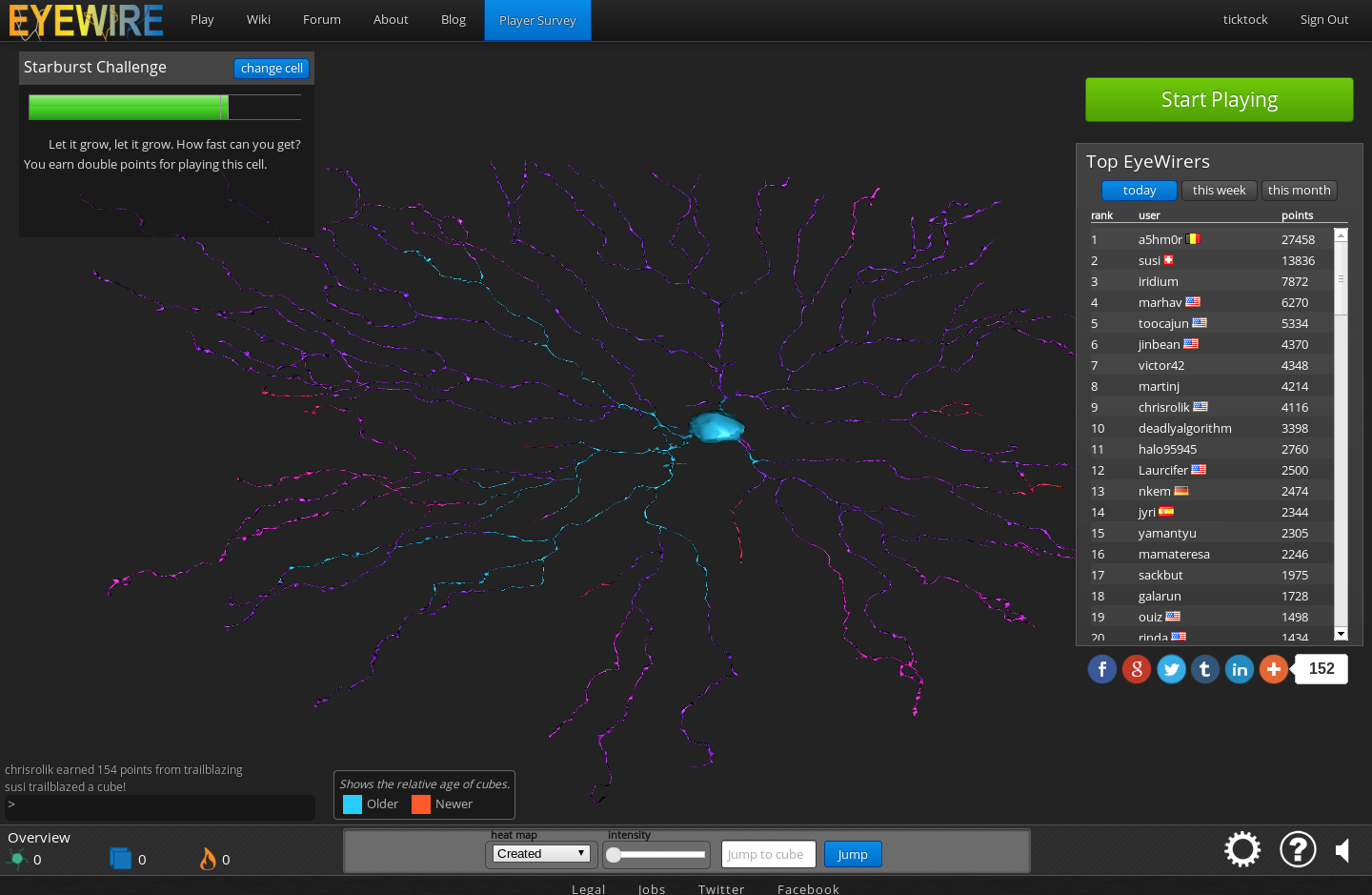The height and width of the screenshot is (895, 1372).
Task: Focus the Jump to cube field
Action: coord(769,854)
